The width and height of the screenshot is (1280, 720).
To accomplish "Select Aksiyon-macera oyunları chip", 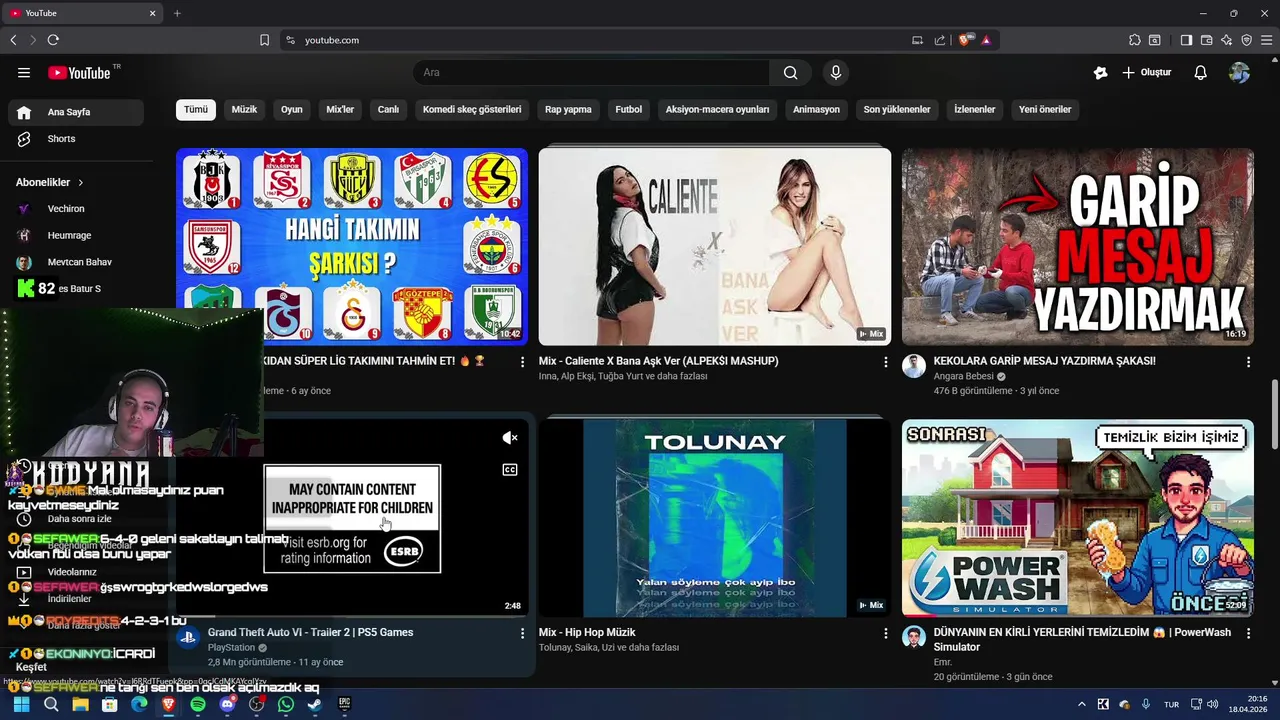I will click(x=718, y=110).
